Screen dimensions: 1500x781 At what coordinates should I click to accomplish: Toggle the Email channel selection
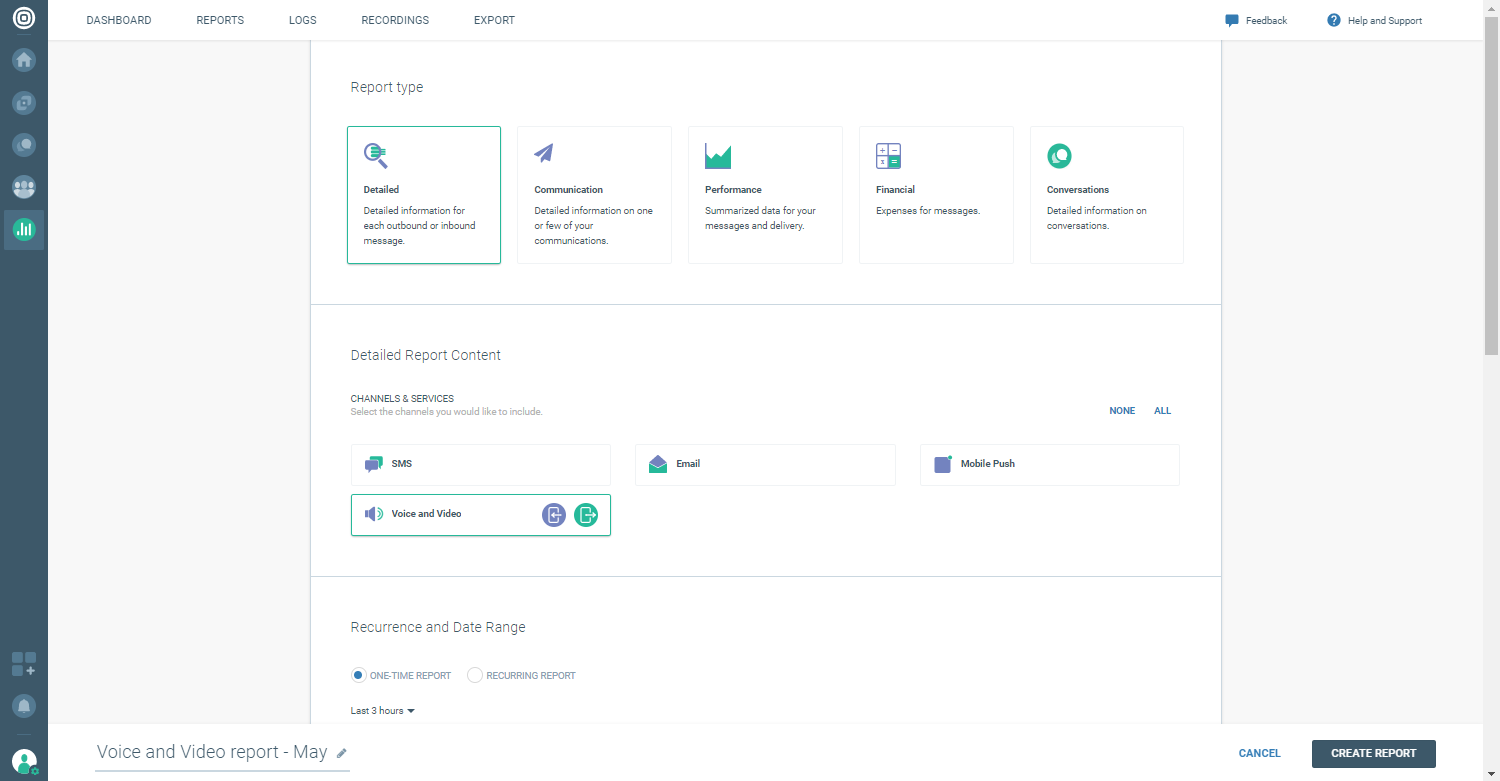point(765,465)
